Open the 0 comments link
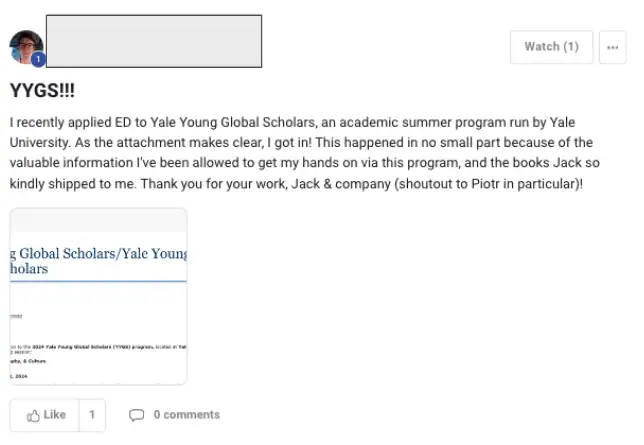This screenshot has width=644, height=445. click(x=186, y=415)
